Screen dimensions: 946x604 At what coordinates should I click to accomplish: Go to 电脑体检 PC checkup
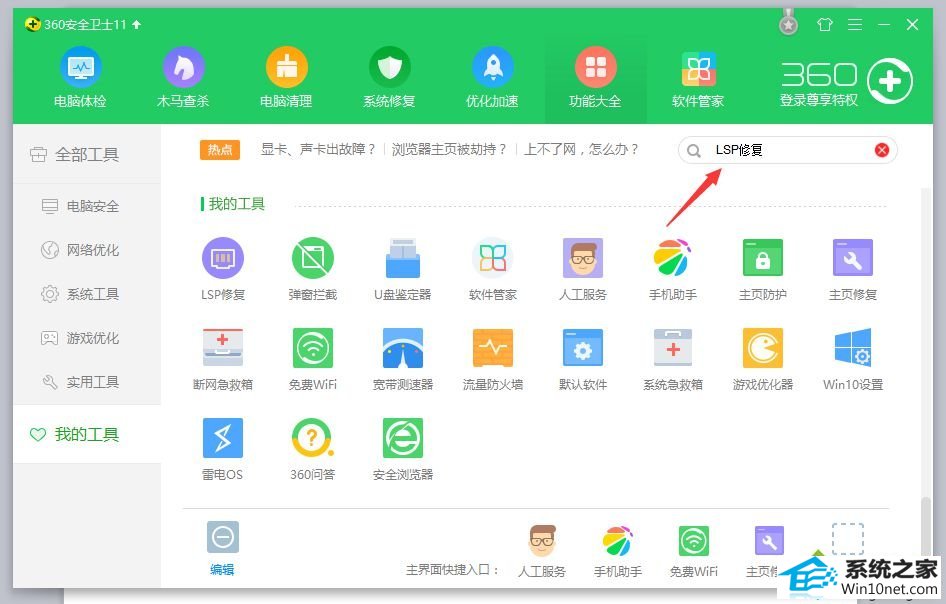[80, 78]
